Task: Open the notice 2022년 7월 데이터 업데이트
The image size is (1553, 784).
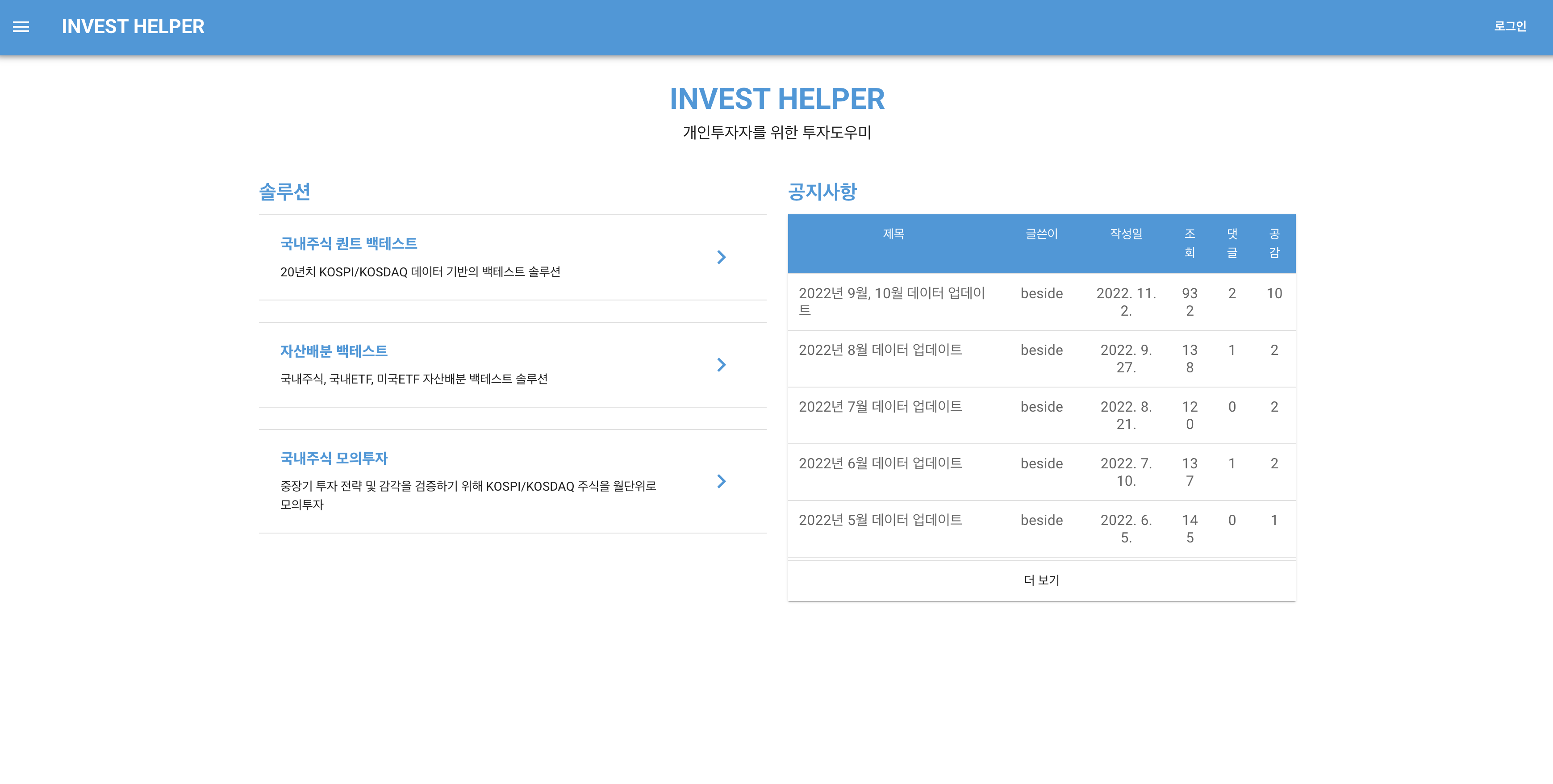Action: point(880,407)
